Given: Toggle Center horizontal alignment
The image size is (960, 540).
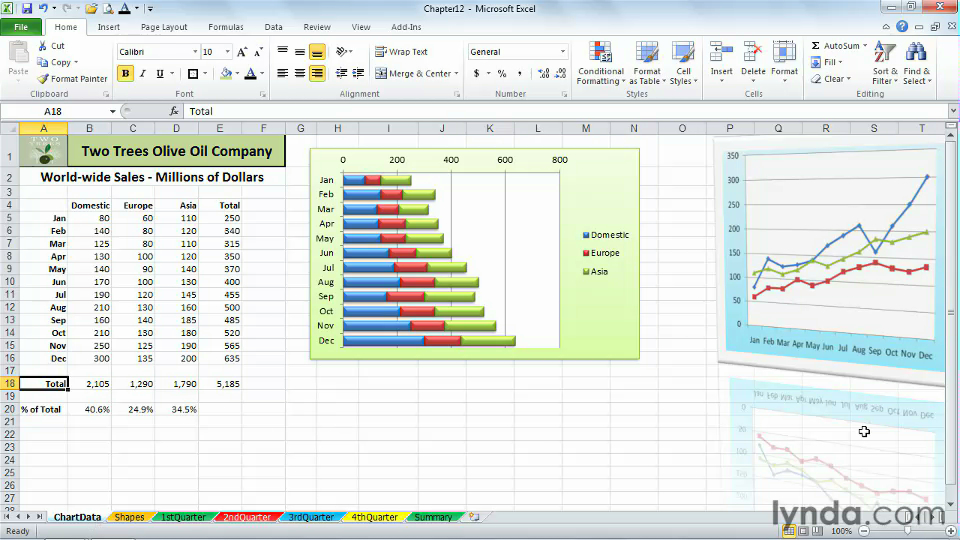Looking at the screenshot, I should click(300, 73).
